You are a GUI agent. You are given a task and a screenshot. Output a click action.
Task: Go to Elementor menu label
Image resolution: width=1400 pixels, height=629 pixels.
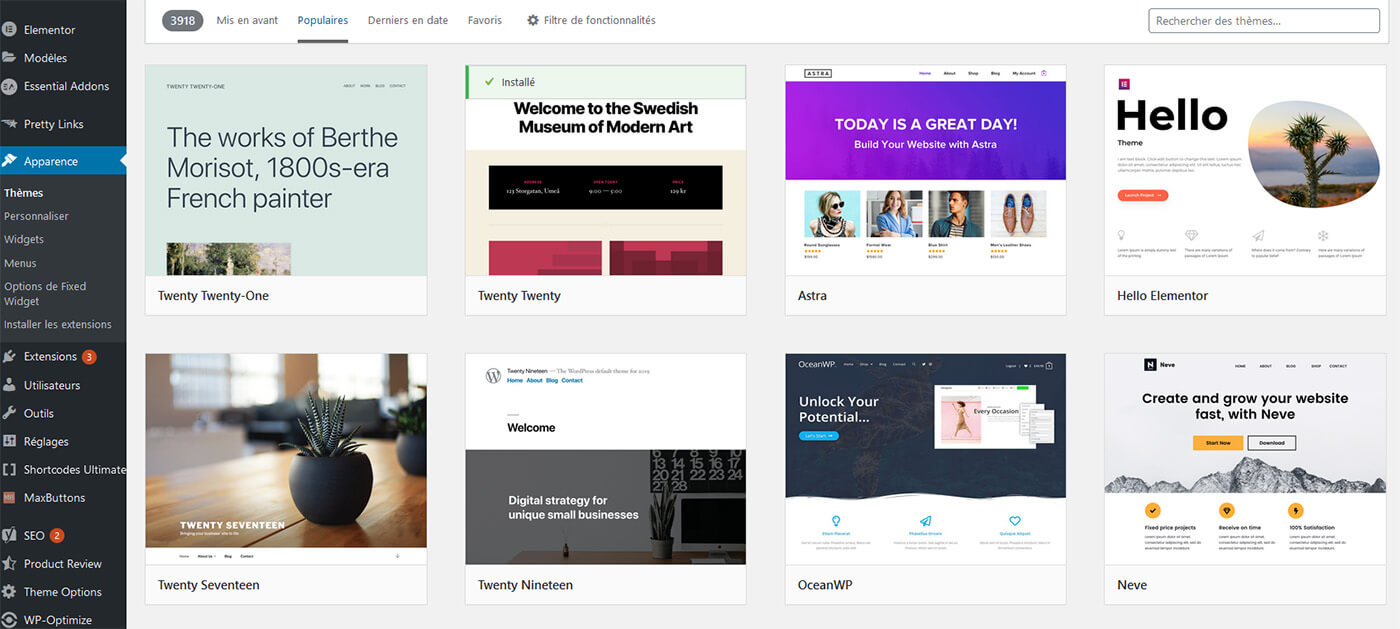(50, 30)
